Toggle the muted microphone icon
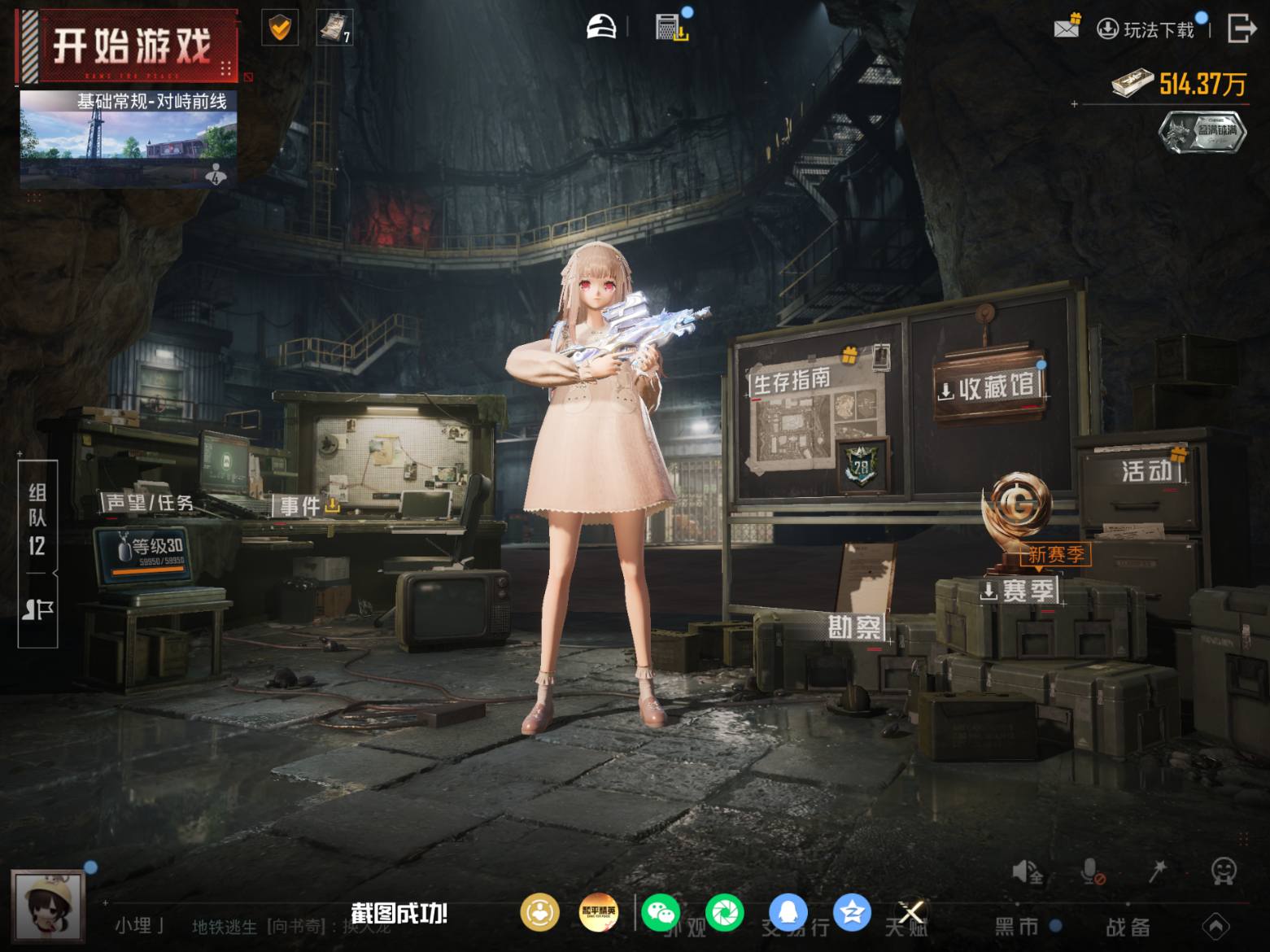 click(x=1092, y=872)
